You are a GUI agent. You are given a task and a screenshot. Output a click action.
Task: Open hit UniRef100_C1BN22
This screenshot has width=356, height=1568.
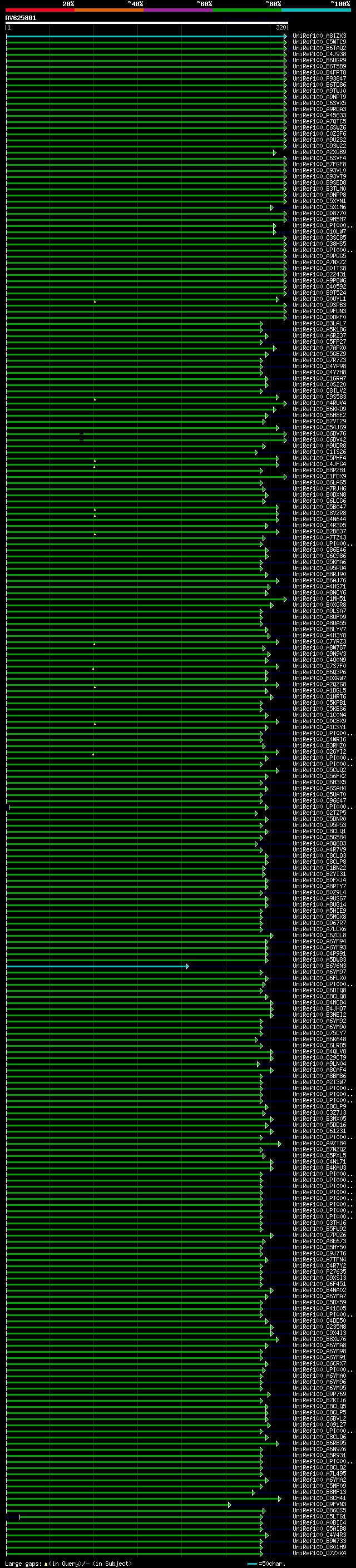tap(319, 868)
